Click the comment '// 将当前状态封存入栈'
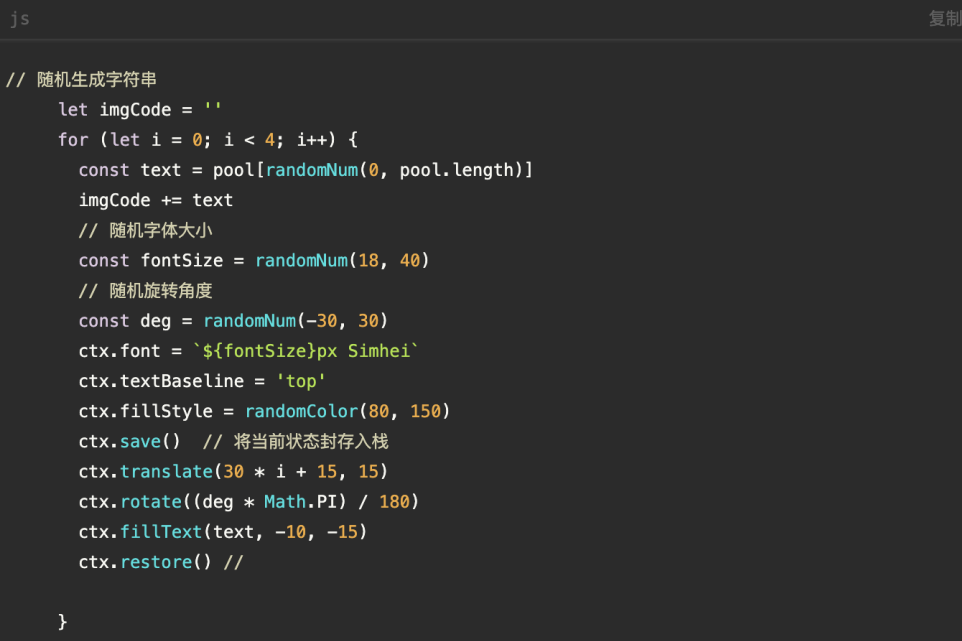The width and height of the screenshot is (962, 641). (296, 442)
